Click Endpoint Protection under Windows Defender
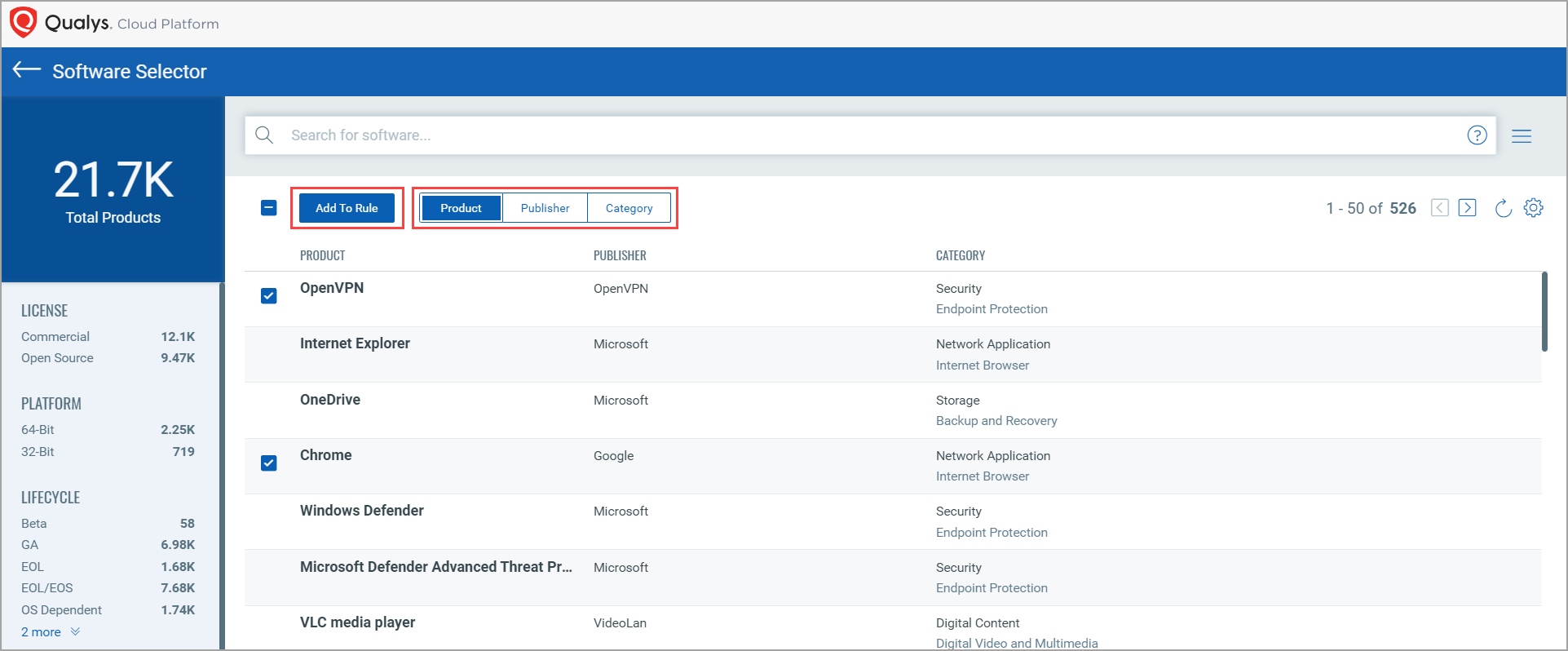Viewport: 1568px width, 651px height. pos(992,533)
